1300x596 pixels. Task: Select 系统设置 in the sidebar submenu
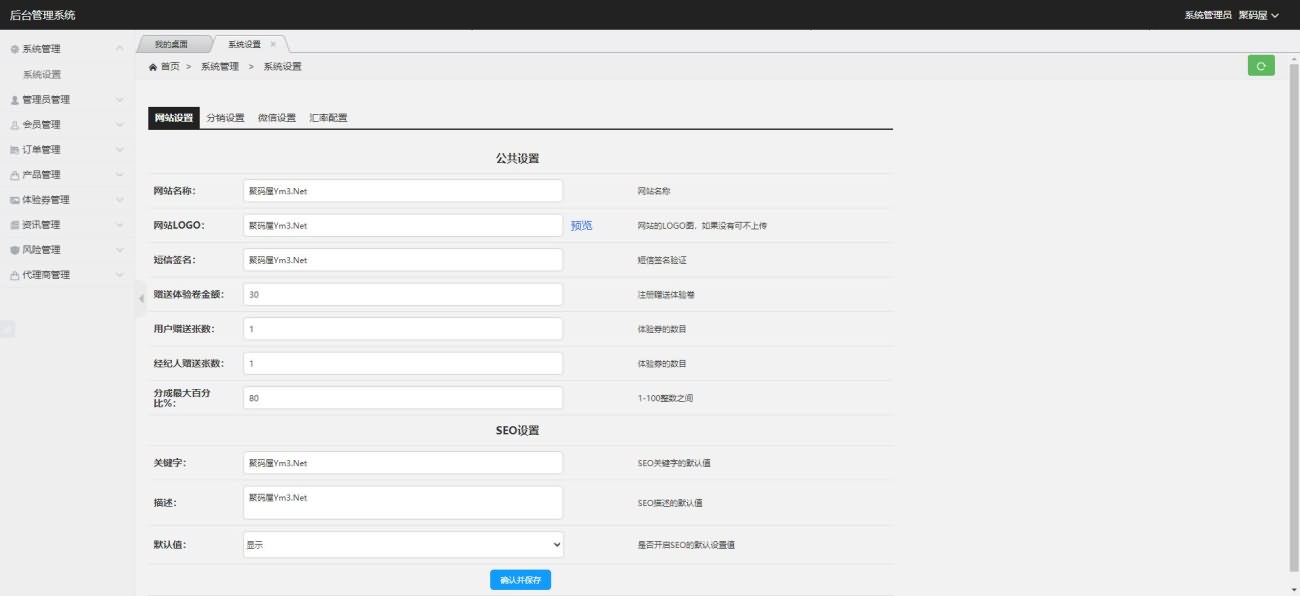pos(42,74)
